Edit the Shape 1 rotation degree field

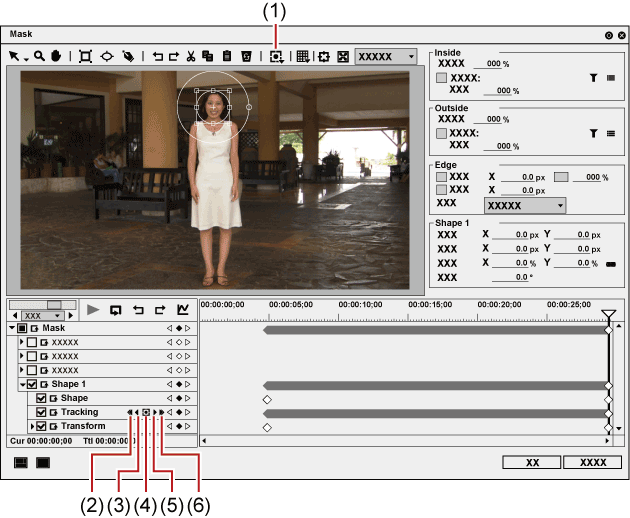511,277
